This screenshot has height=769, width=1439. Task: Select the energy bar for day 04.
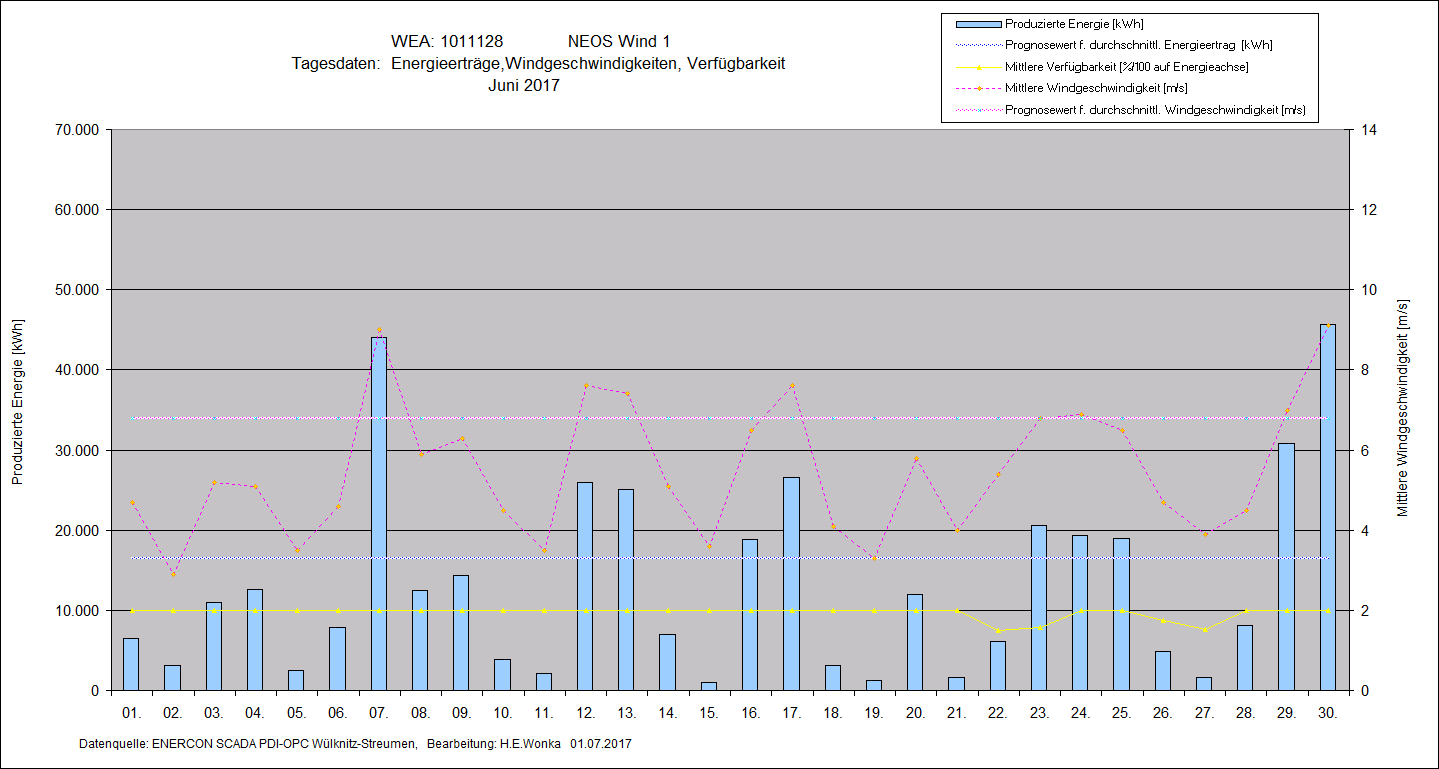(255, 640)
